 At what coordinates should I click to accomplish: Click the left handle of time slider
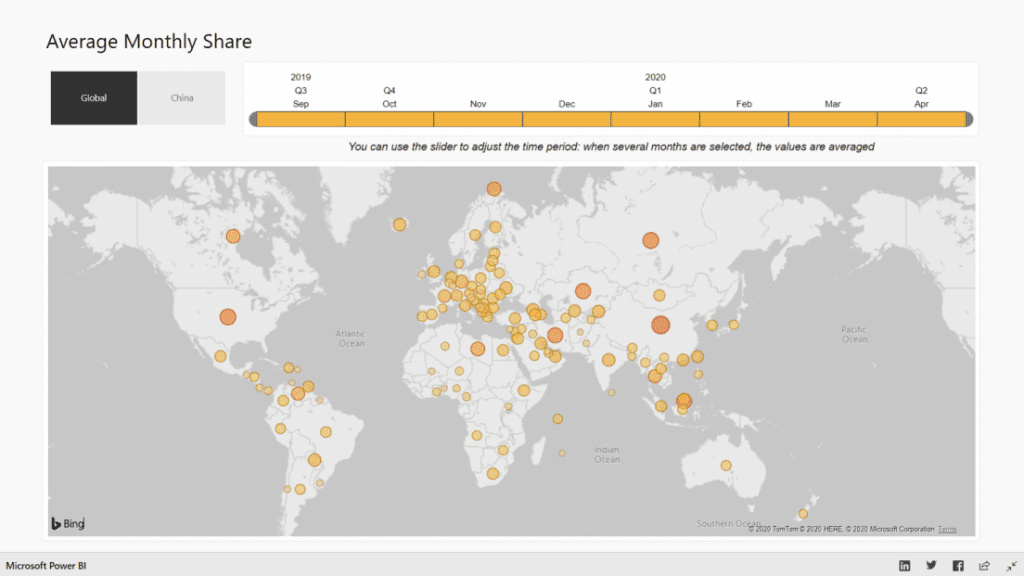[253, 119]
